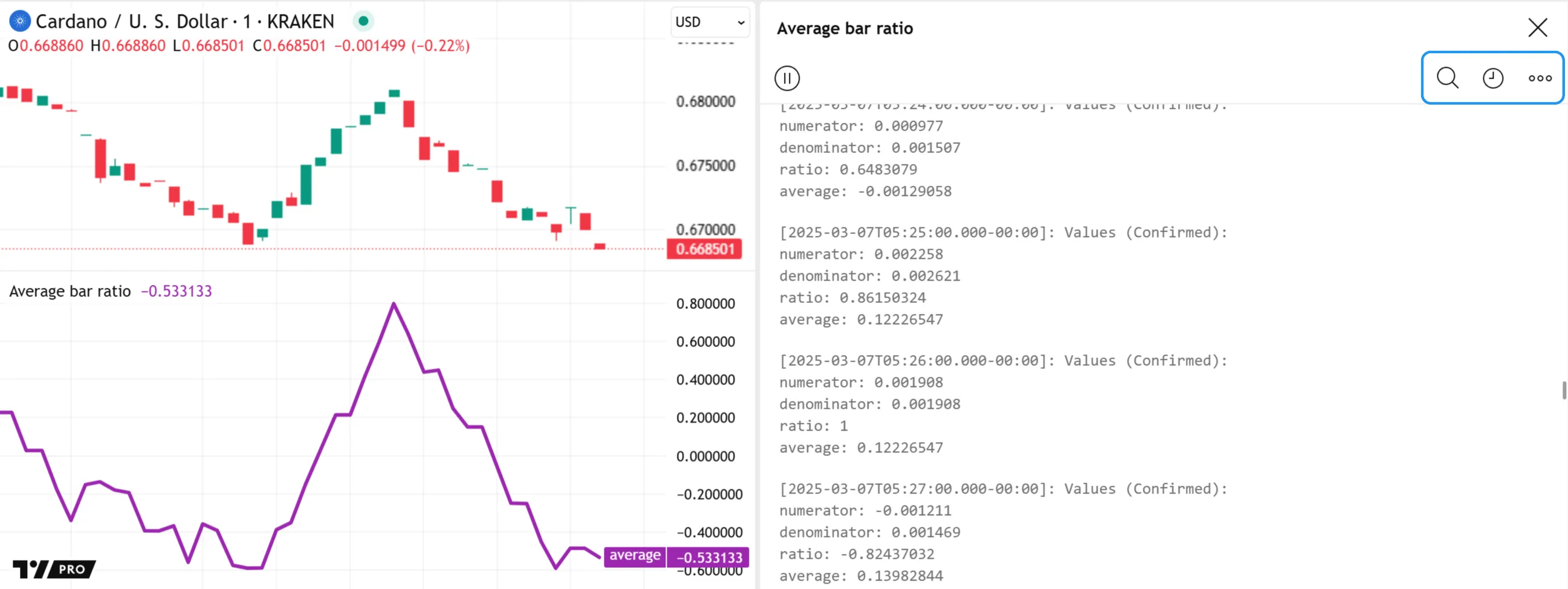Select the Average bar ratio indicator legend
Screen dimensions: 1568x589
[70, 291]
